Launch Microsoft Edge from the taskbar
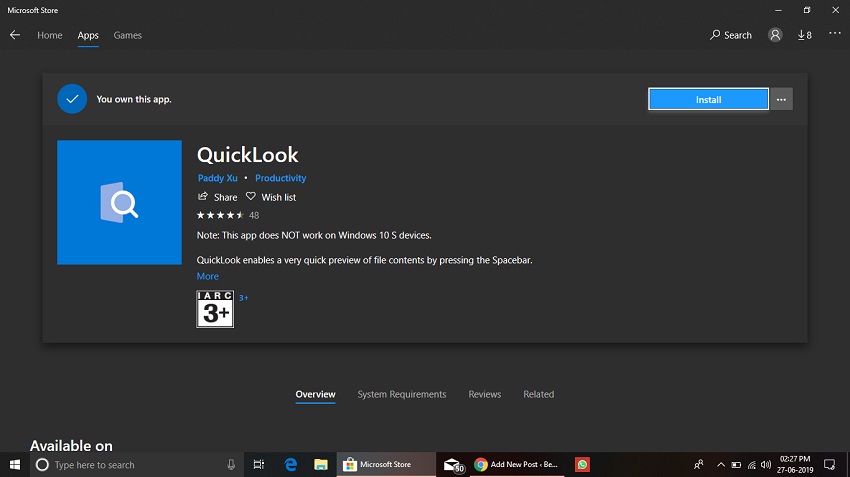Viewport: 850px width, 477px height. [291, 465]
